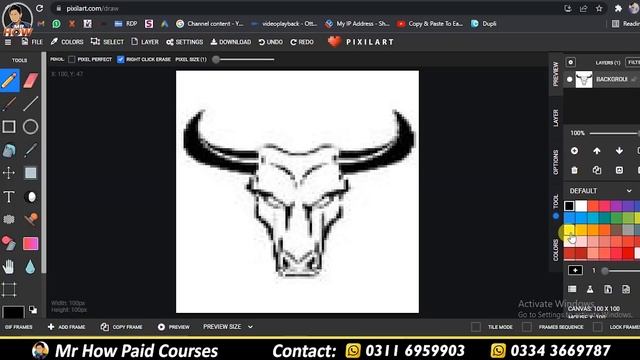
Task: Switch to the Colors side tab
Action: point(556,250)
